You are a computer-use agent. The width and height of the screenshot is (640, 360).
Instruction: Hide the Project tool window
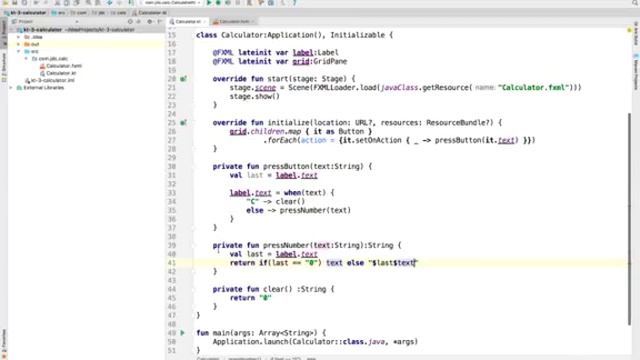160,21
